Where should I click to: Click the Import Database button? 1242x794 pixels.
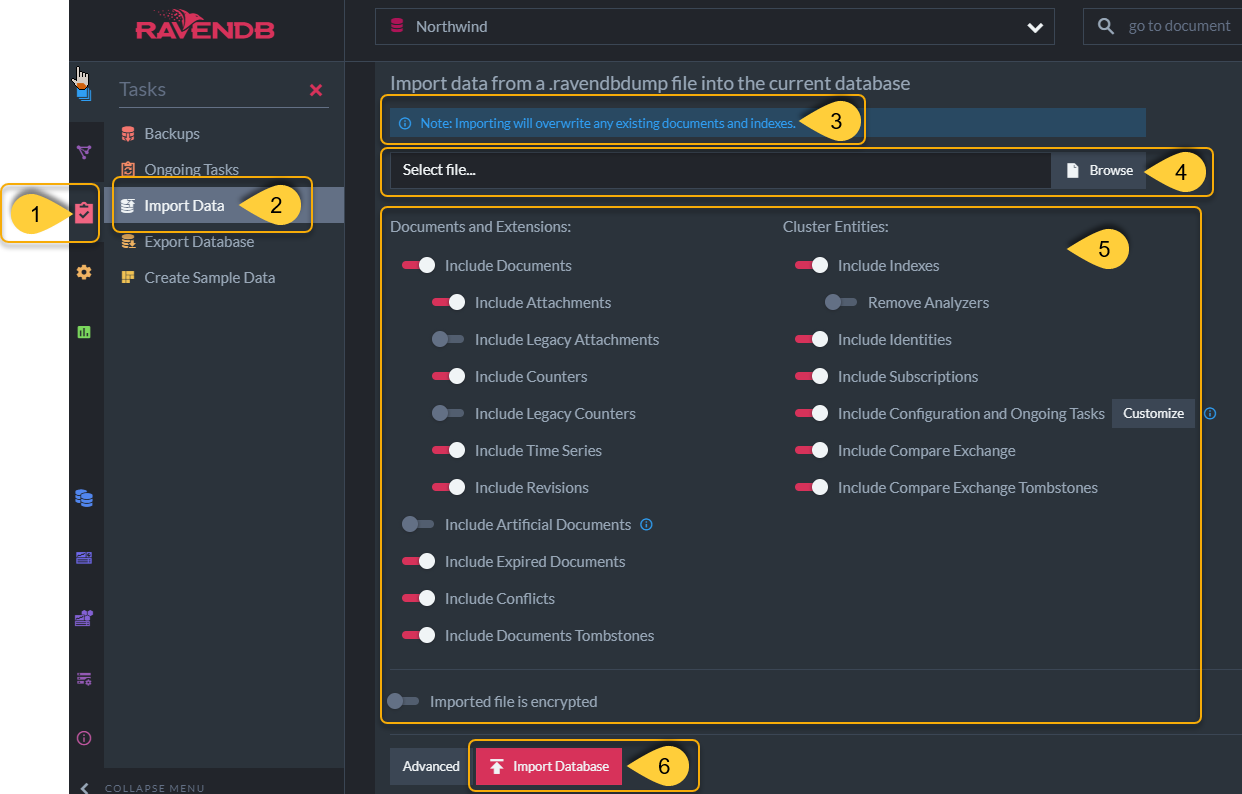point(549,766)
